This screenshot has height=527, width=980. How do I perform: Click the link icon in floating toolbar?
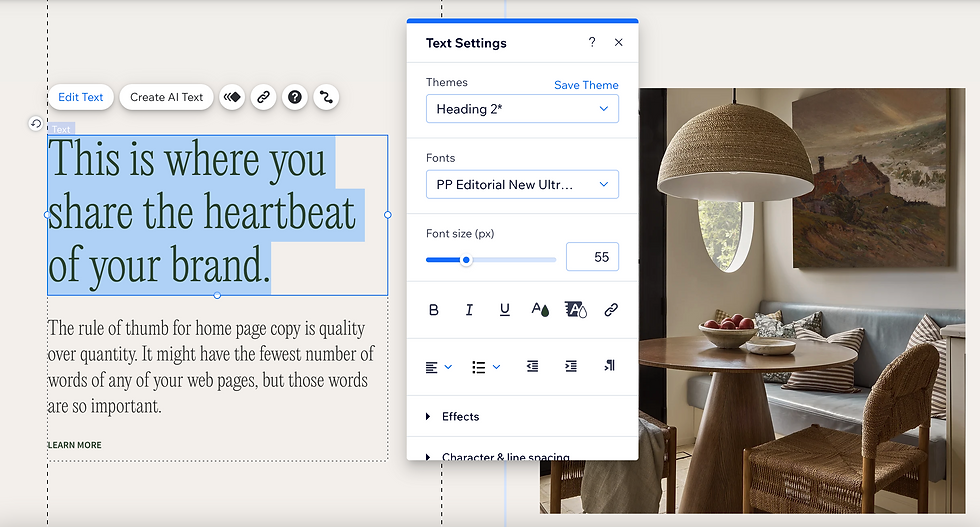coord(264,97)
